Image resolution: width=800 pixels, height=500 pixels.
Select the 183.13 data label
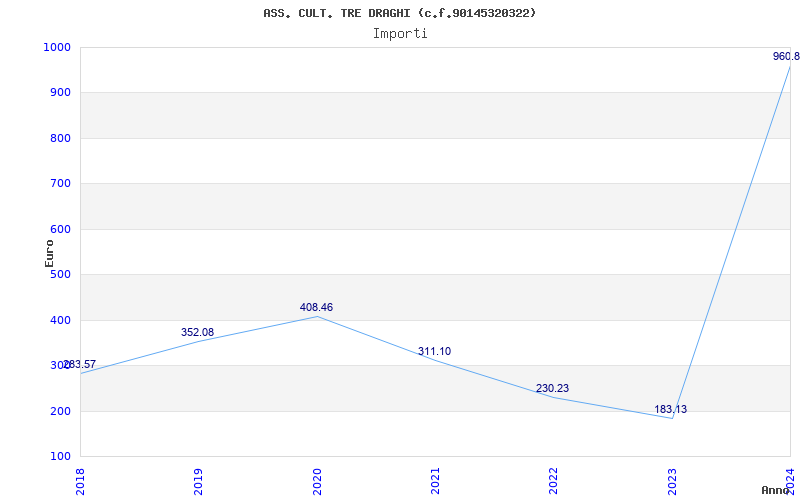[670, 409]
